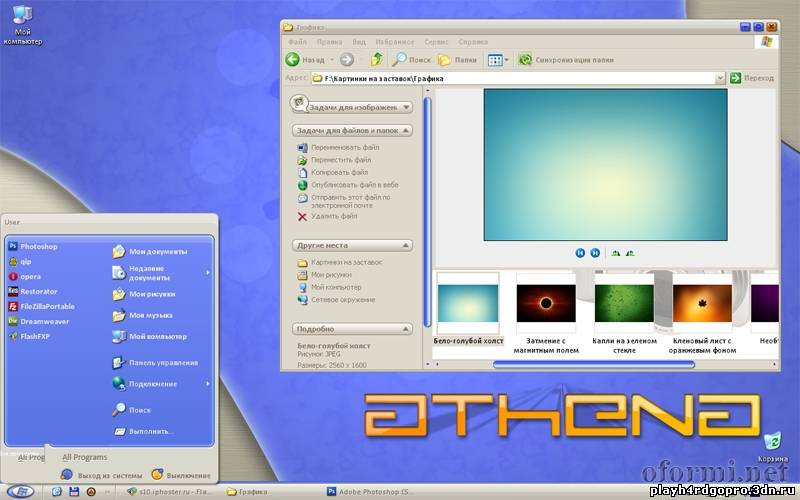
Task: Click the task pane vertical scrollbar
Action: (x=428, y=212)
